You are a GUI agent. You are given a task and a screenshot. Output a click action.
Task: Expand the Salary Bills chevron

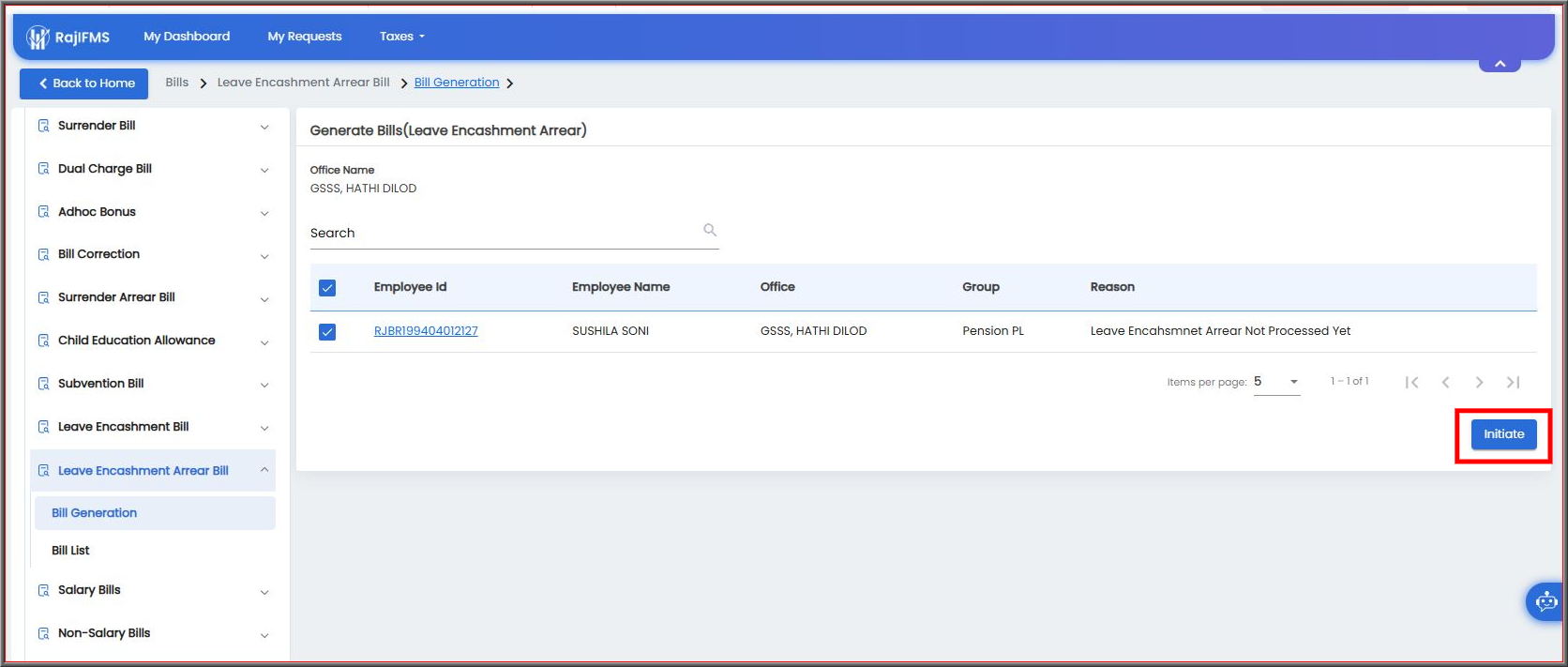pos(264,592)
